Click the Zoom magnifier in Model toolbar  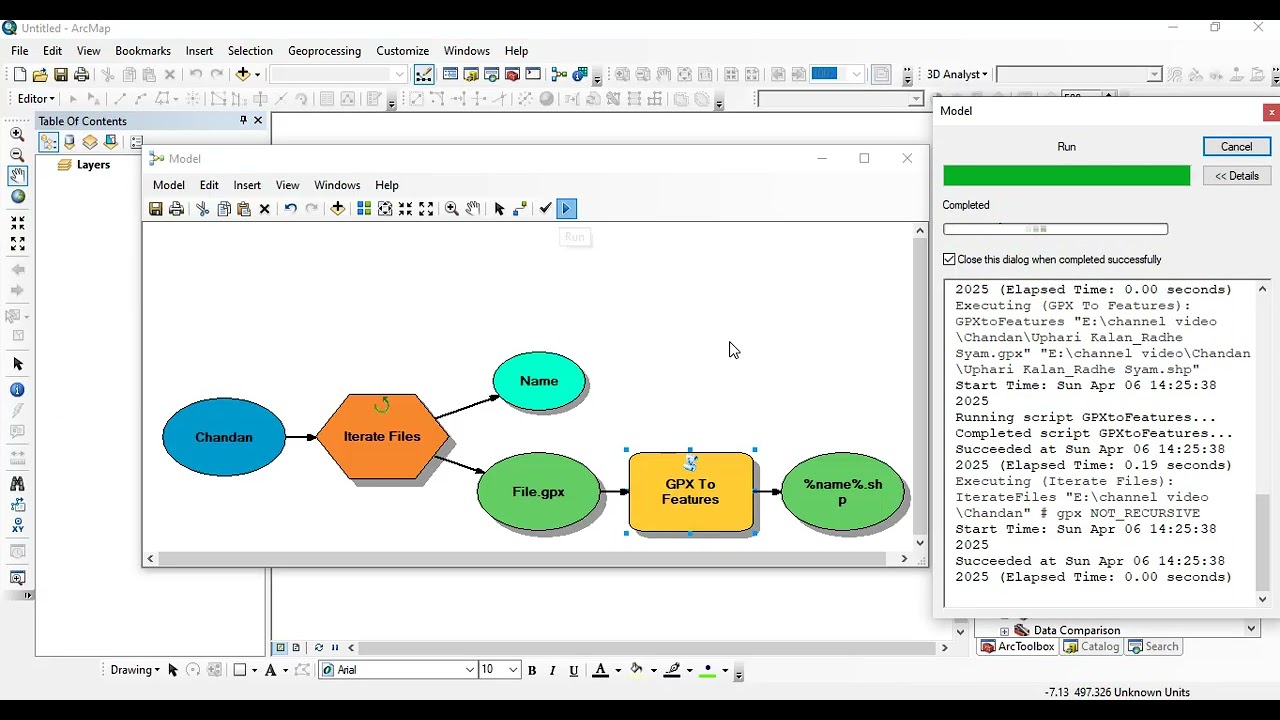[x=452, y=208]
